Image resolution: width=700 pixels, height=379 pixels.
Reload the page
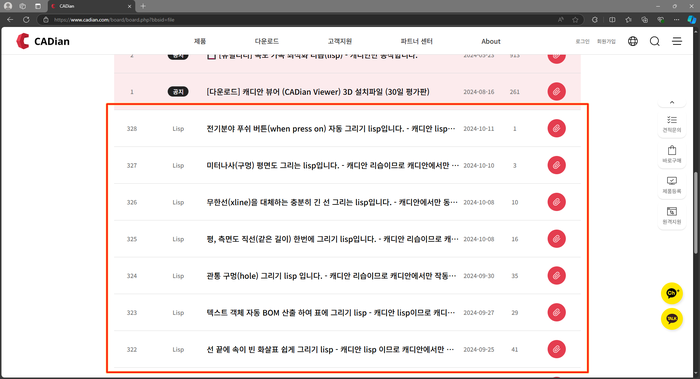point(26,20)
